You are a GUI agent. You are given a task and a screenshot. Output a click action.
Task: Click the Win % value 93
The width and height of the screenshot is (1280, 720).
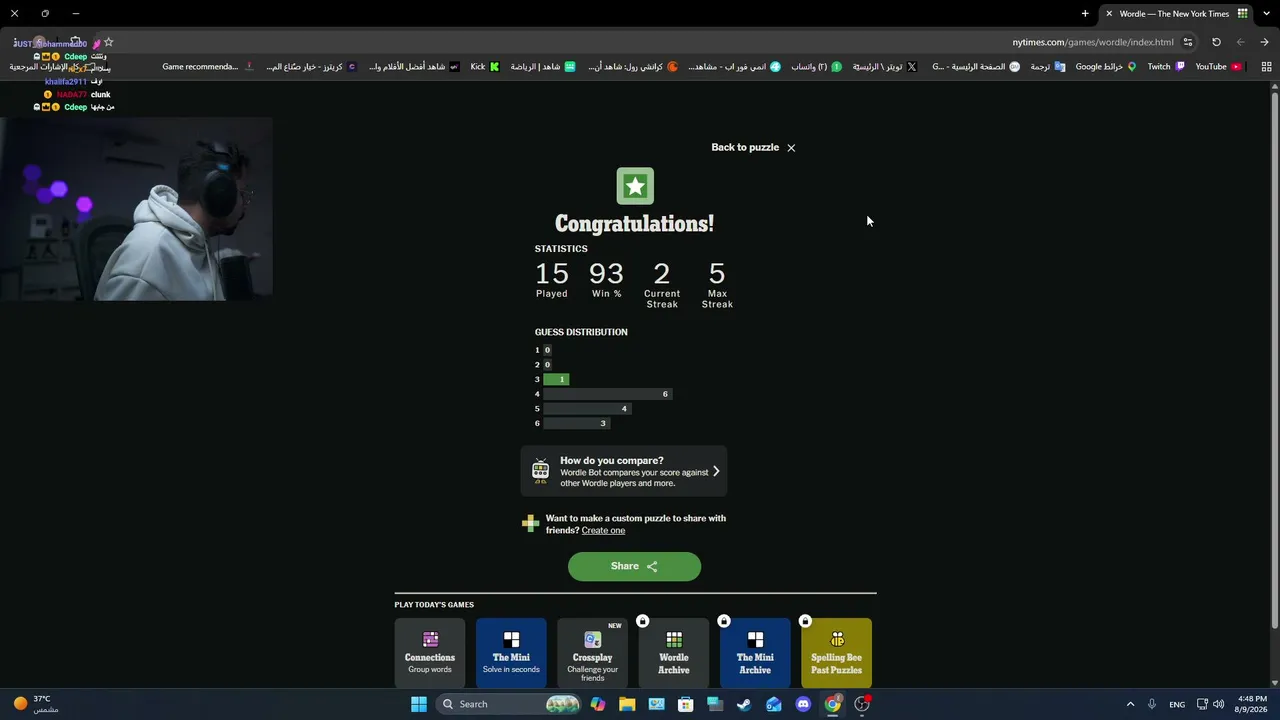(x=606, y=274)
